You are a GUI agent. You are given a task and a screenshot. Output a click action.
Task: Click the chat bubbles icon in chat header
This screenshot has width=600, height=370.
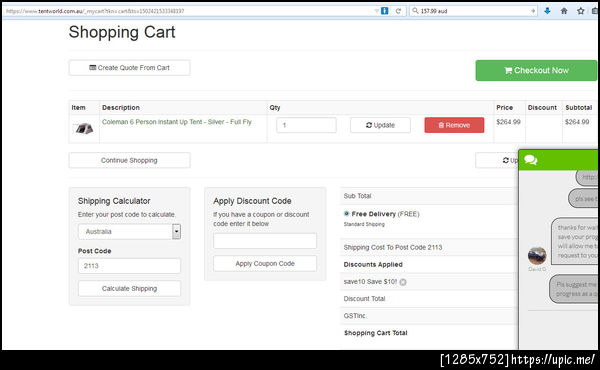(530, 160)
